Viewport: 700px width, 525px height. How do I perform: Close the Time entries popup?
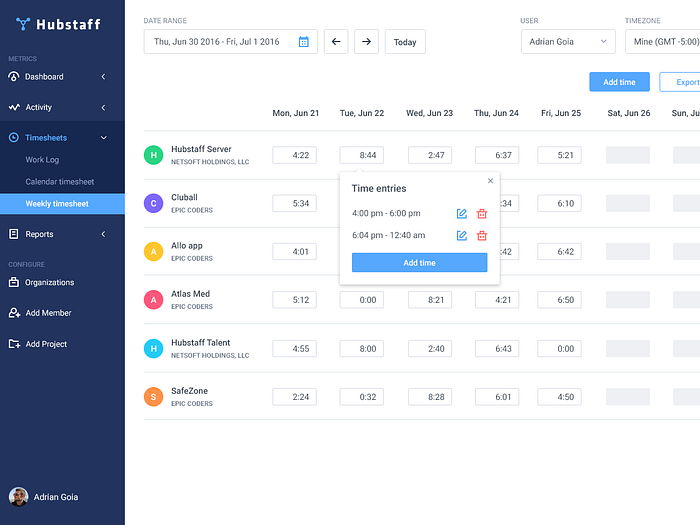coord(490,181)
